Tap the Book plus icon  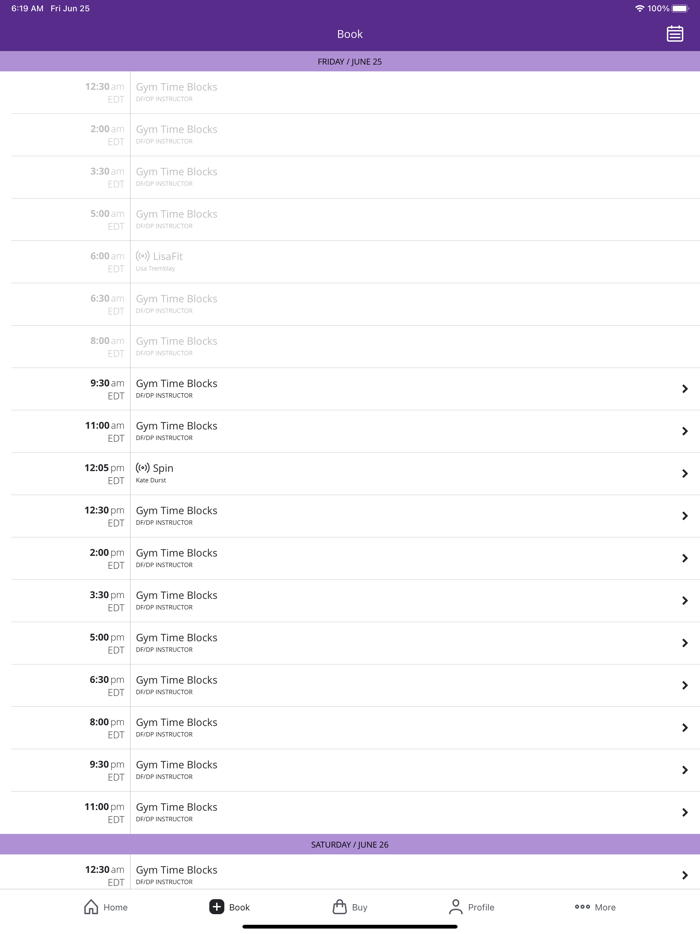pos(216,907)
